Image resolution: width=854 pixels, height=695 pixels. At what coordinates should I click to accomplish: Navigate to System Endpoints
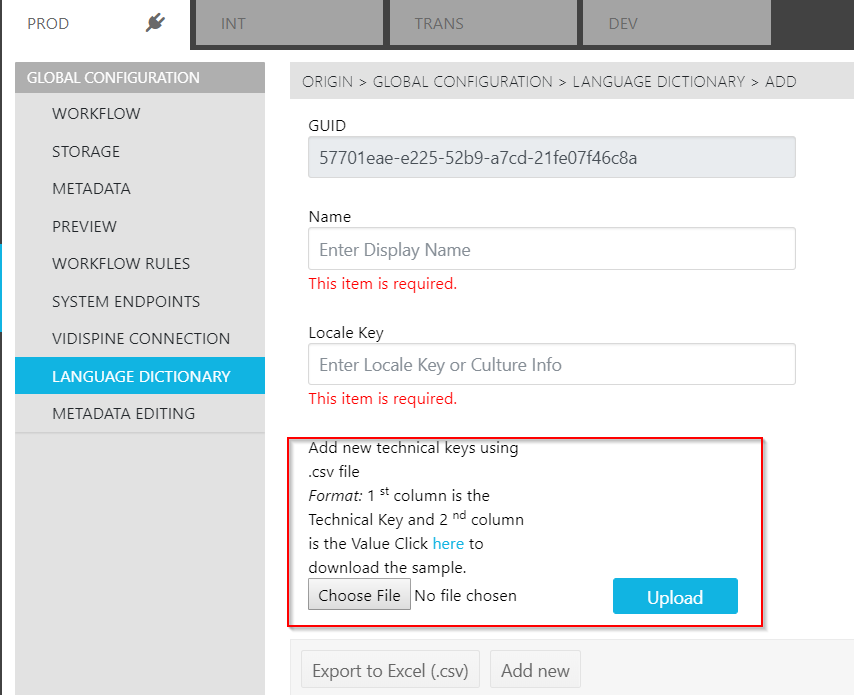(126, 302)
